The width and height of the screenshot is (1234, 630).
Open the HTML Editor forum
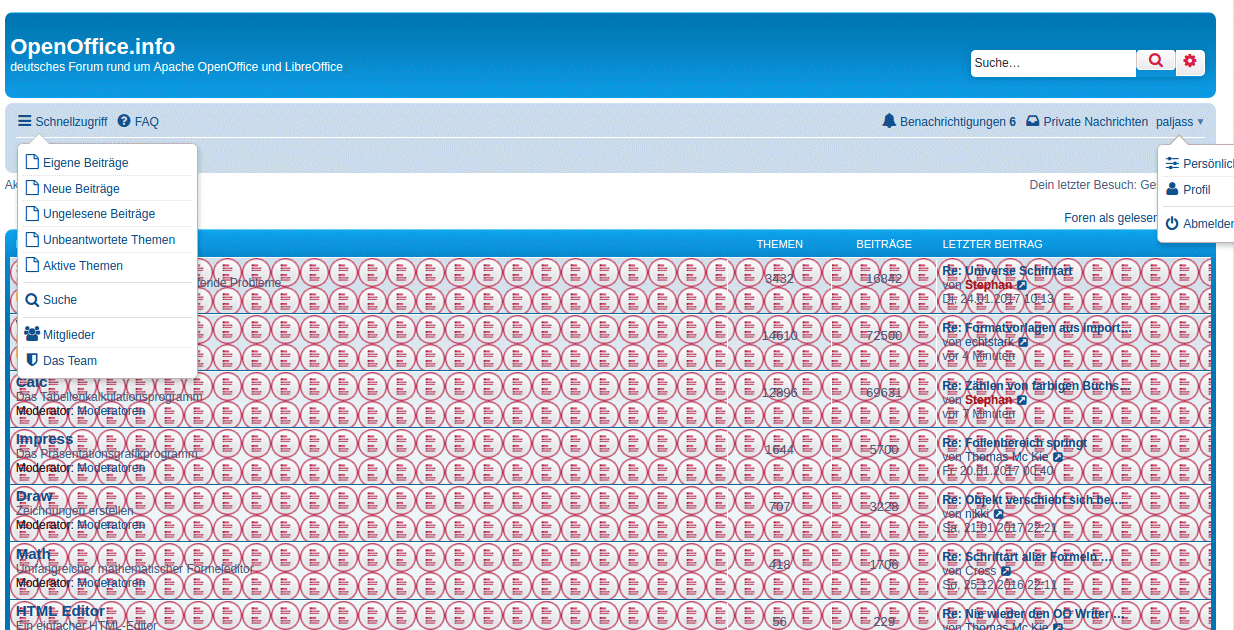click(60, 610)
